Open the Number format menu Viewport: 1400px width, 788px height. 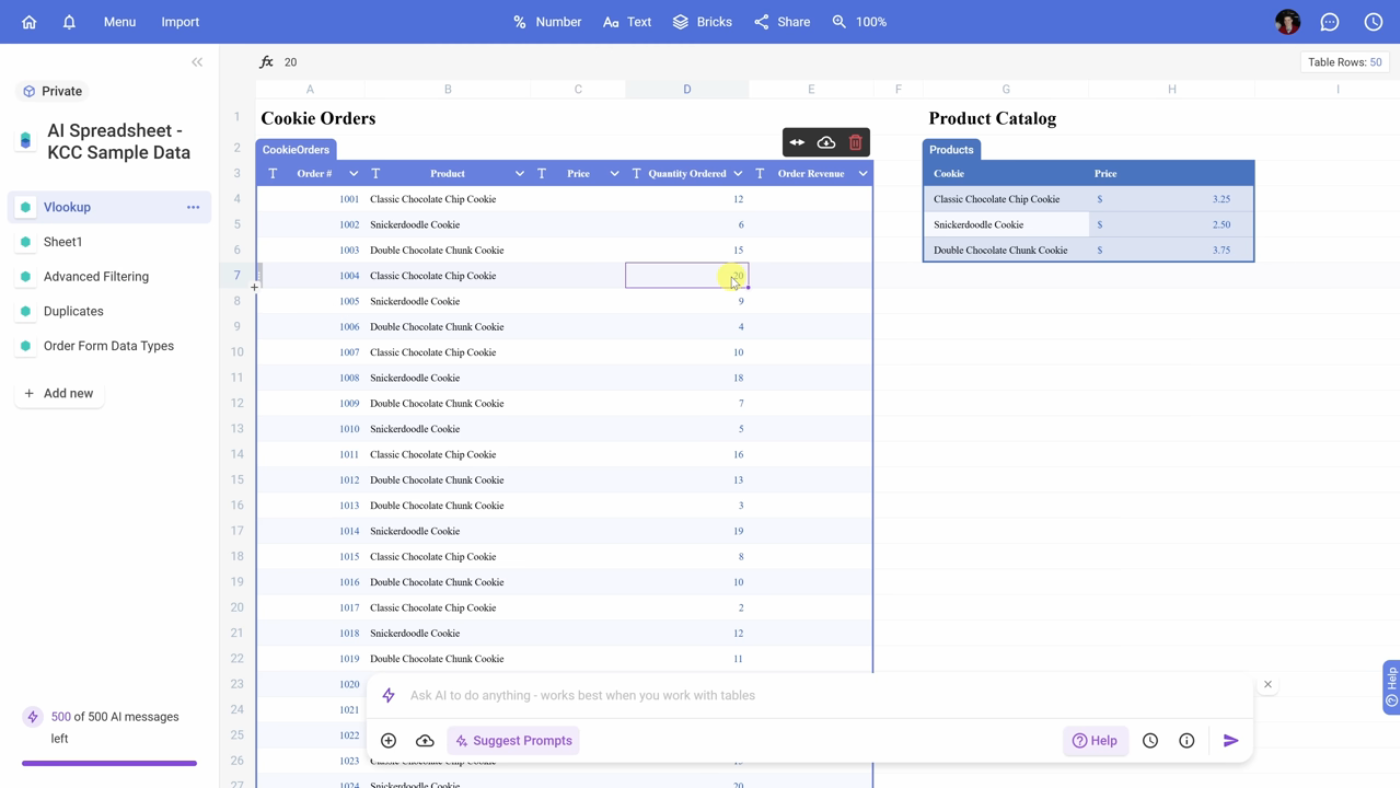click(x=547, y=22)
